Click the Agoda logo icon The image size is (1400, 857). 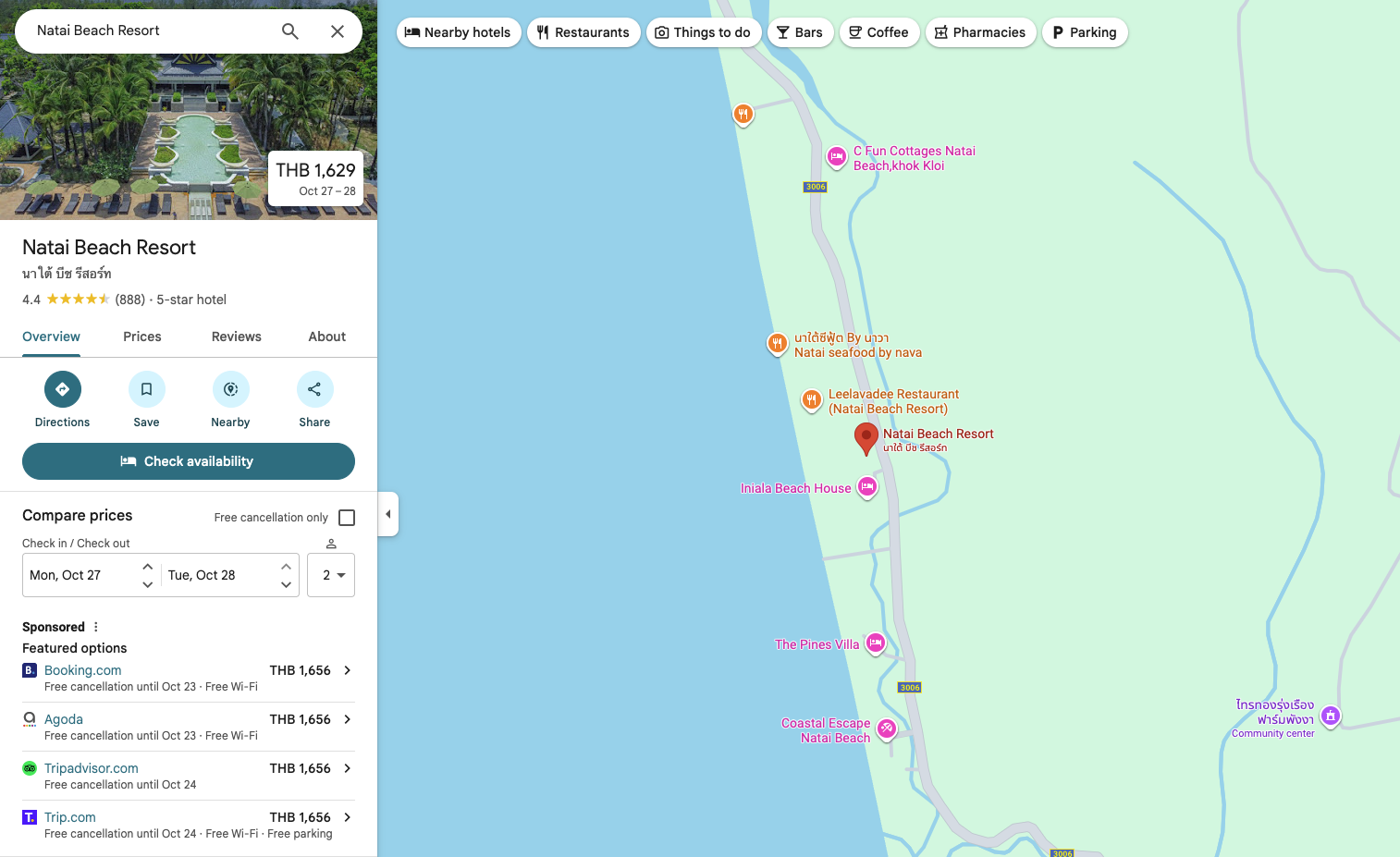point(30,719)
